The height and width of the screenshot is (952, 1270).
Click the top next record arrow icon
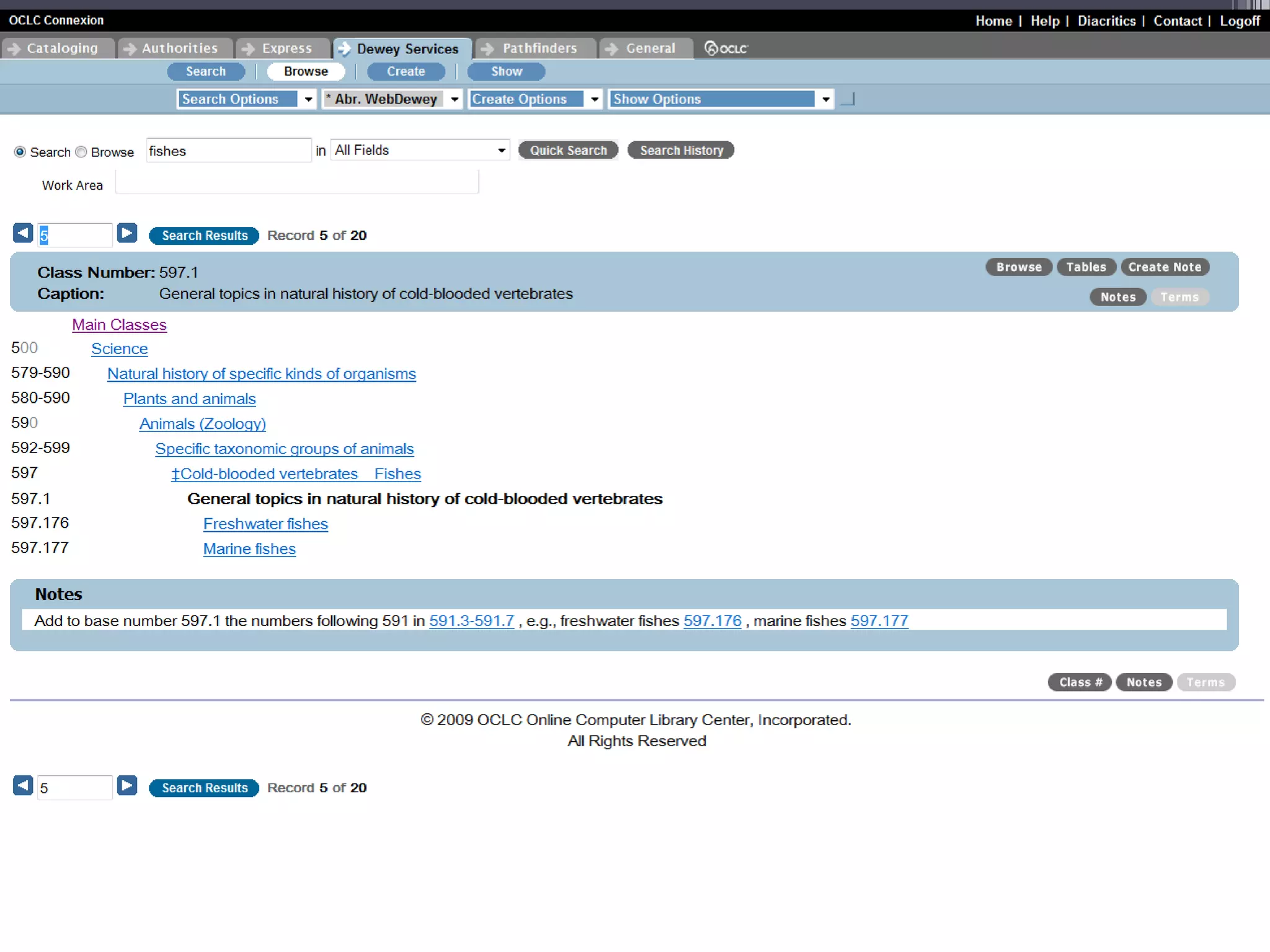coord(127,233)
